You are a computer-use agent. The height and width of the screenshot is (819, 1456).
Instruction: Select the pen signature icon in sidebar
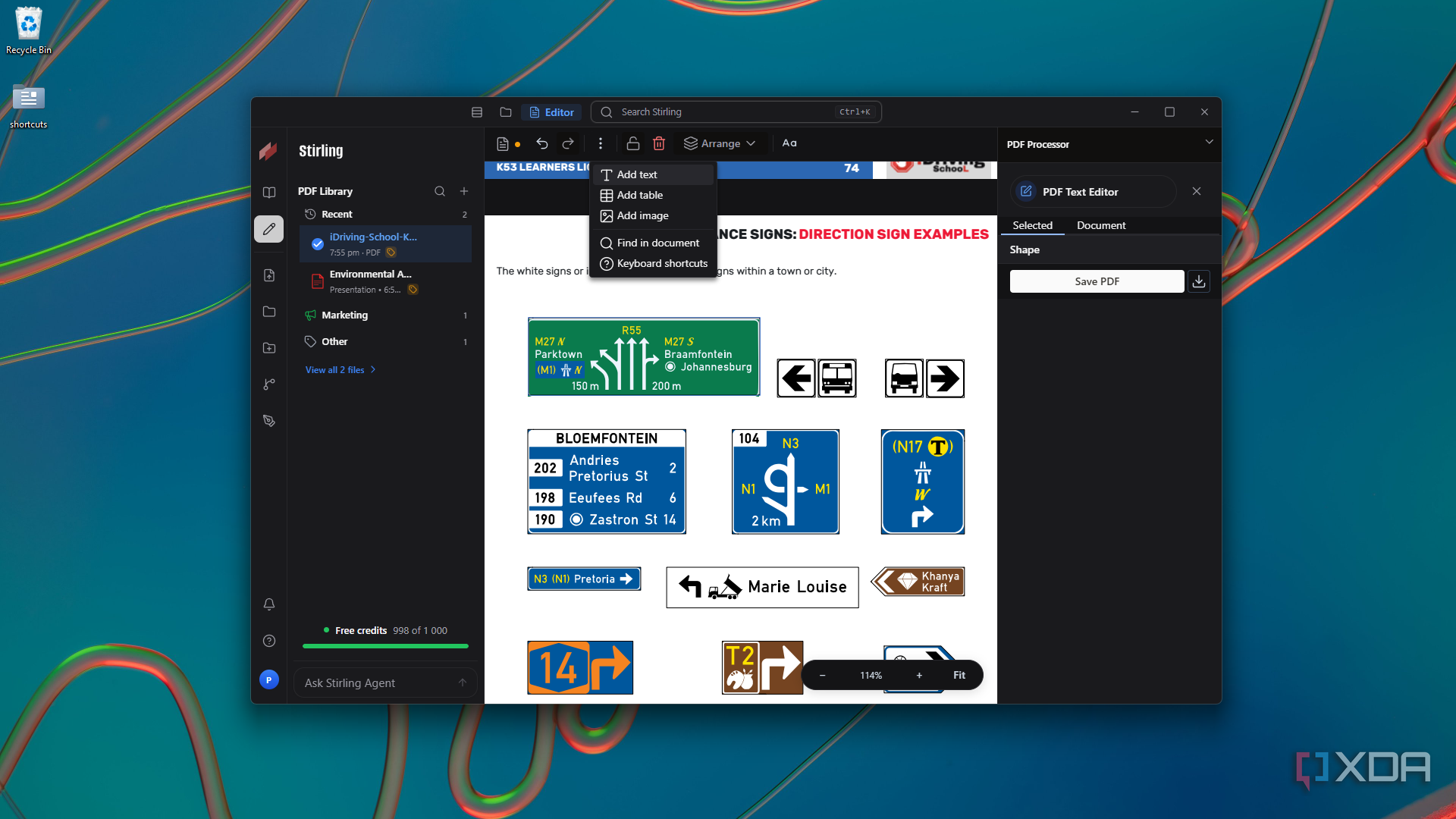(x=269, y=421)
